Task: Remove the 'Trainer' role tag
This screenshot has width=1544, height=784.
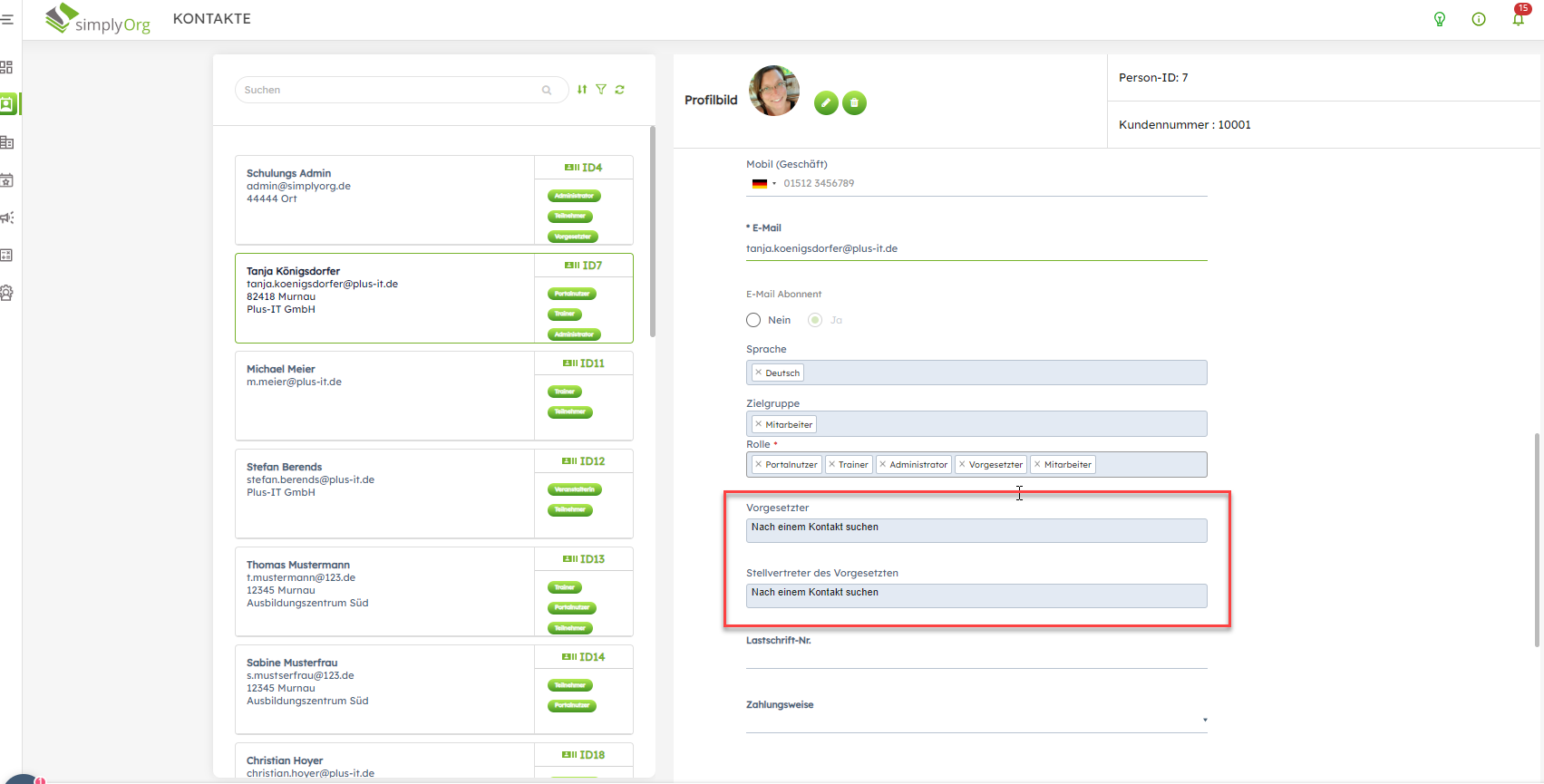Action: (x=831, y=465)
